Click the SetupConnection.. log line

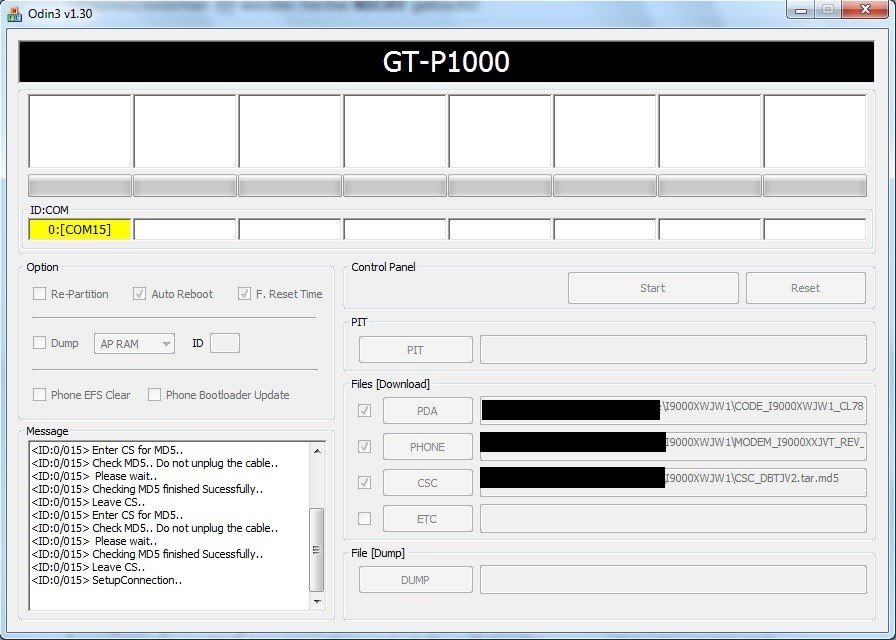pos(107,580)
